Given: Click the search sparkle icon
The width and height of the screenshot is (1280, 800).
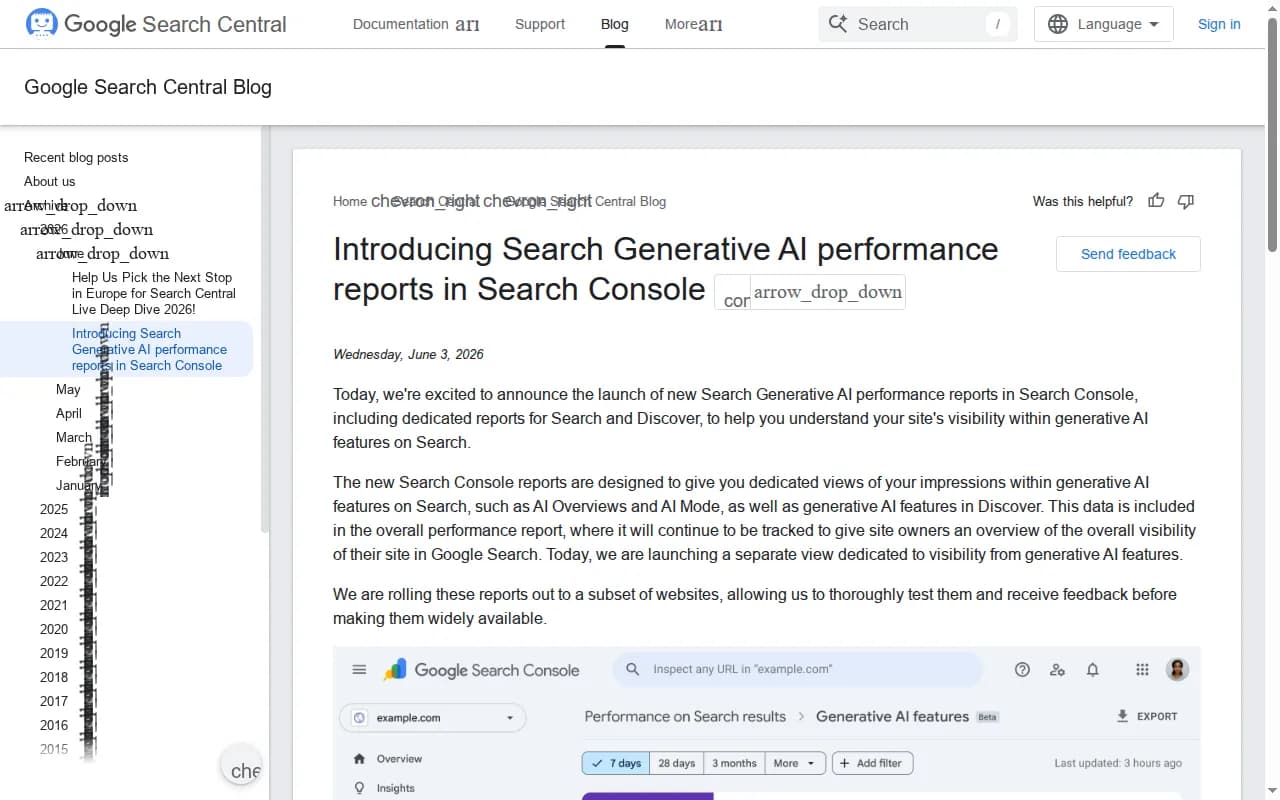Looking at the screenshot, I should pos(838,24).
